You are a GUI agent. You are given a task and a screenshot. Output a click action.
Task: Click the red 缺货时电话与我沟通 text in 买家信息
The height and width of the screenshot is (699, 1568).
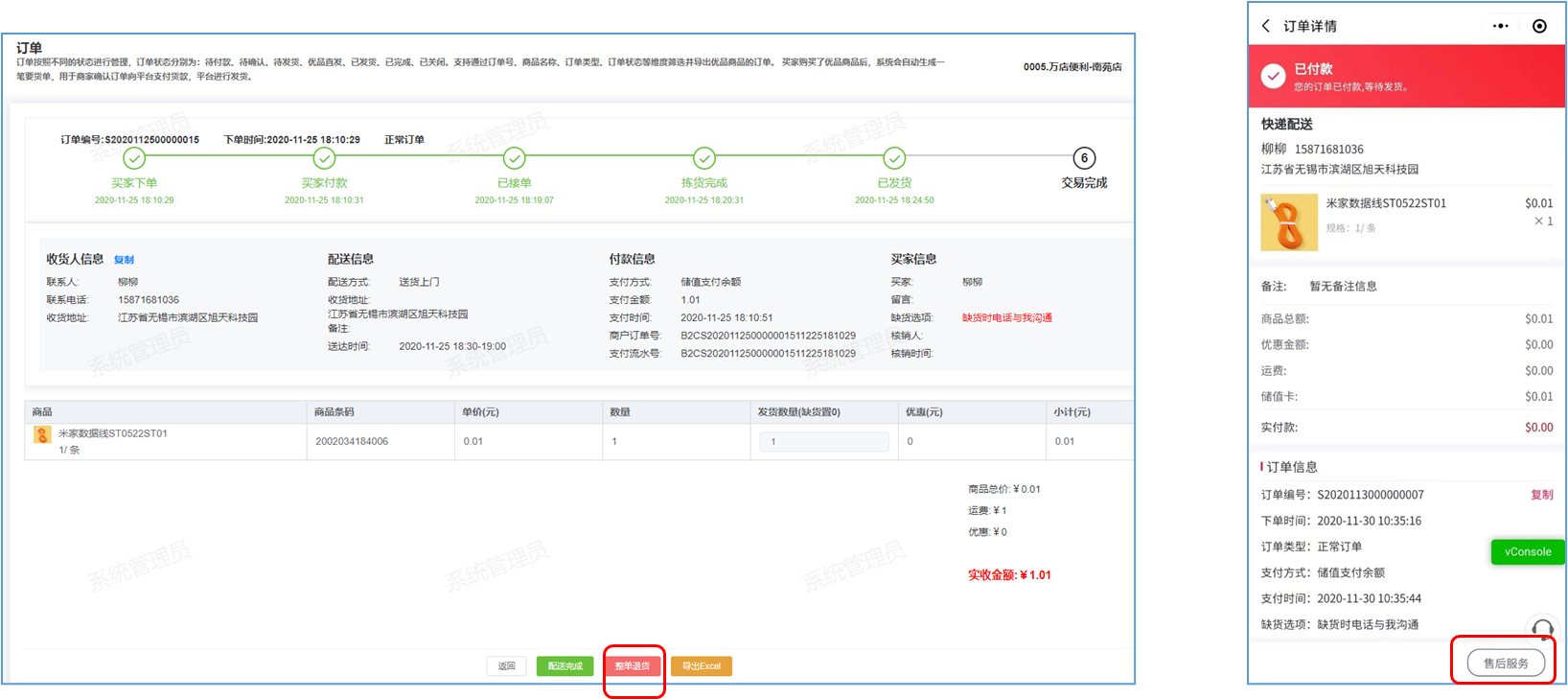pyautogui.click(x=1007, y=318)
